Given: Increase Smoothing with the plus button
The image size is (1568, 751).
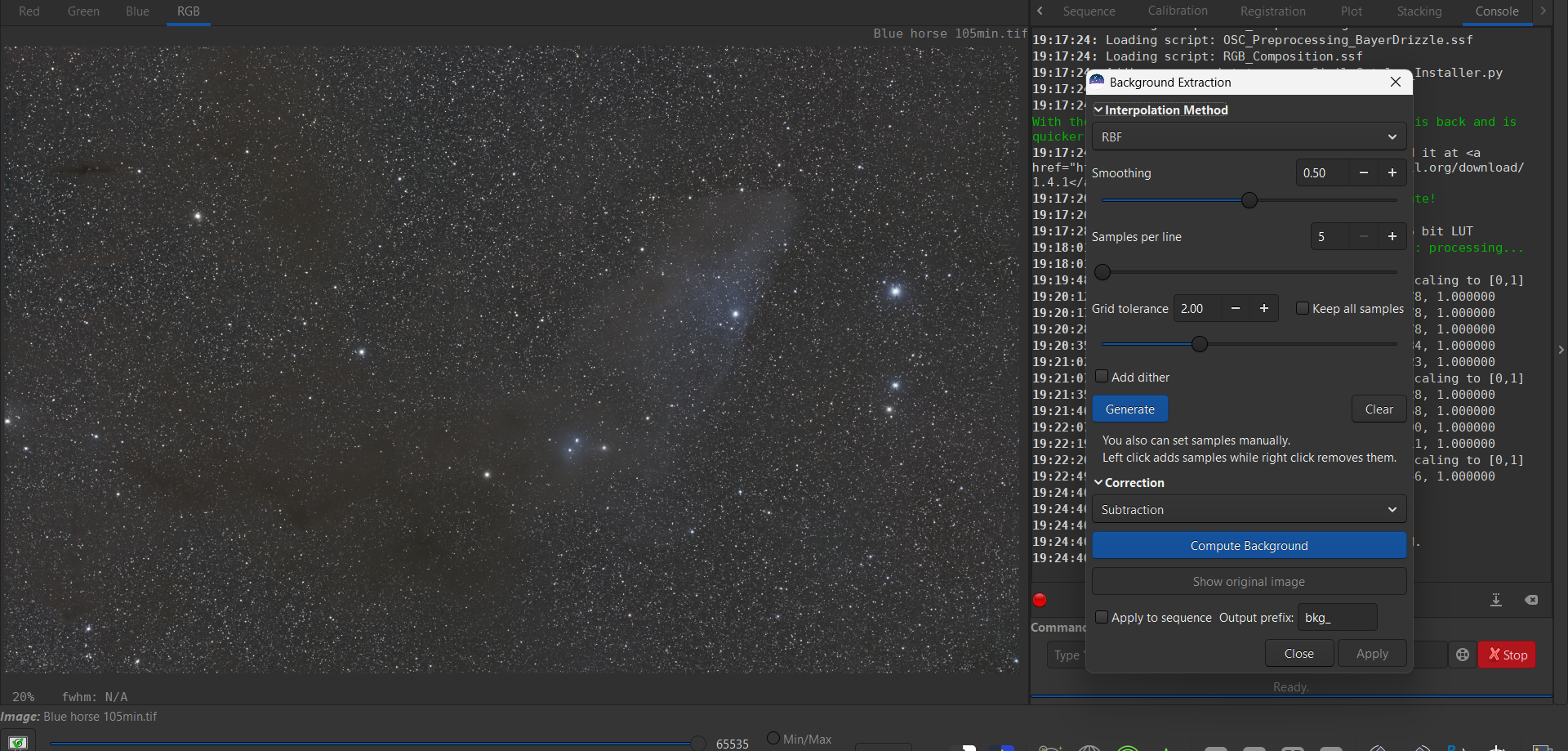Looking at the screenshot, I should tap(1392, 172).
